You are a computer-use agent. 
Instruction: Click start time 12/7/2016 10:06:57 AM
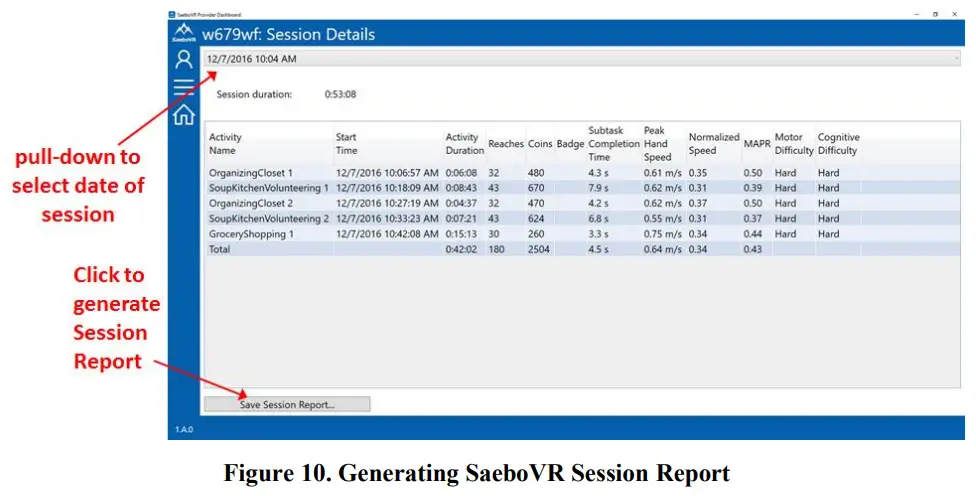tap(387, 173)
